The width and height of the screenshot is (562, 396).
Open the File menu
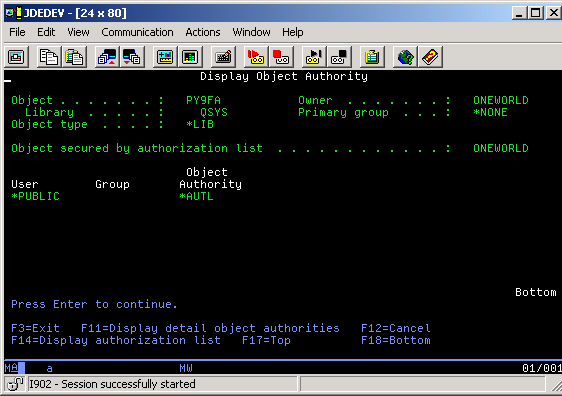(x=17, y=32)
